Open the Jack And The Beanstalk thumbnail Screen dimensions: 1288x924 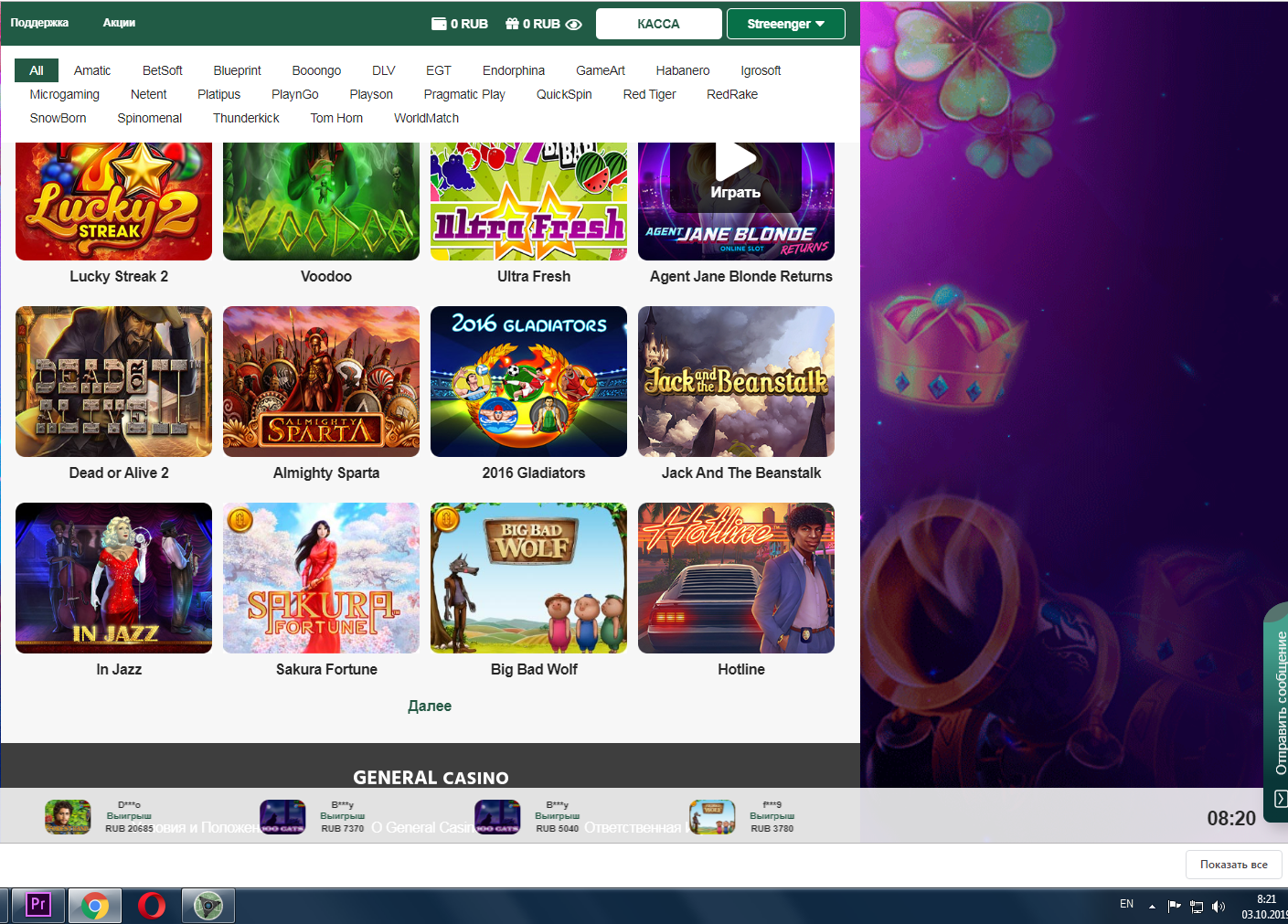(736, 381)
